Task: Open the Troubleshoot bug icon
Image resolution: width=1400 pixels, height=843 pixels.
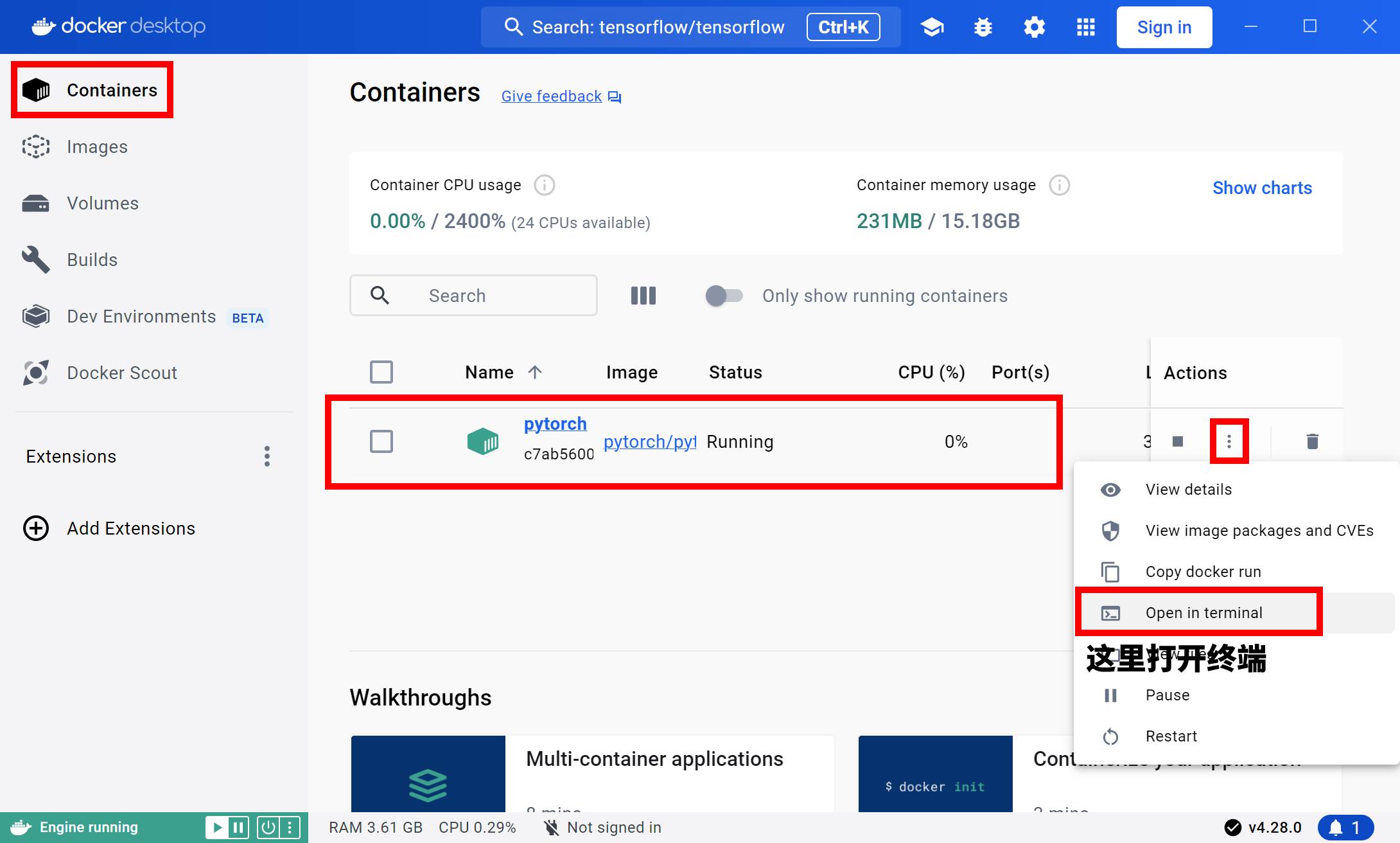Action: (x=983, y=27)
